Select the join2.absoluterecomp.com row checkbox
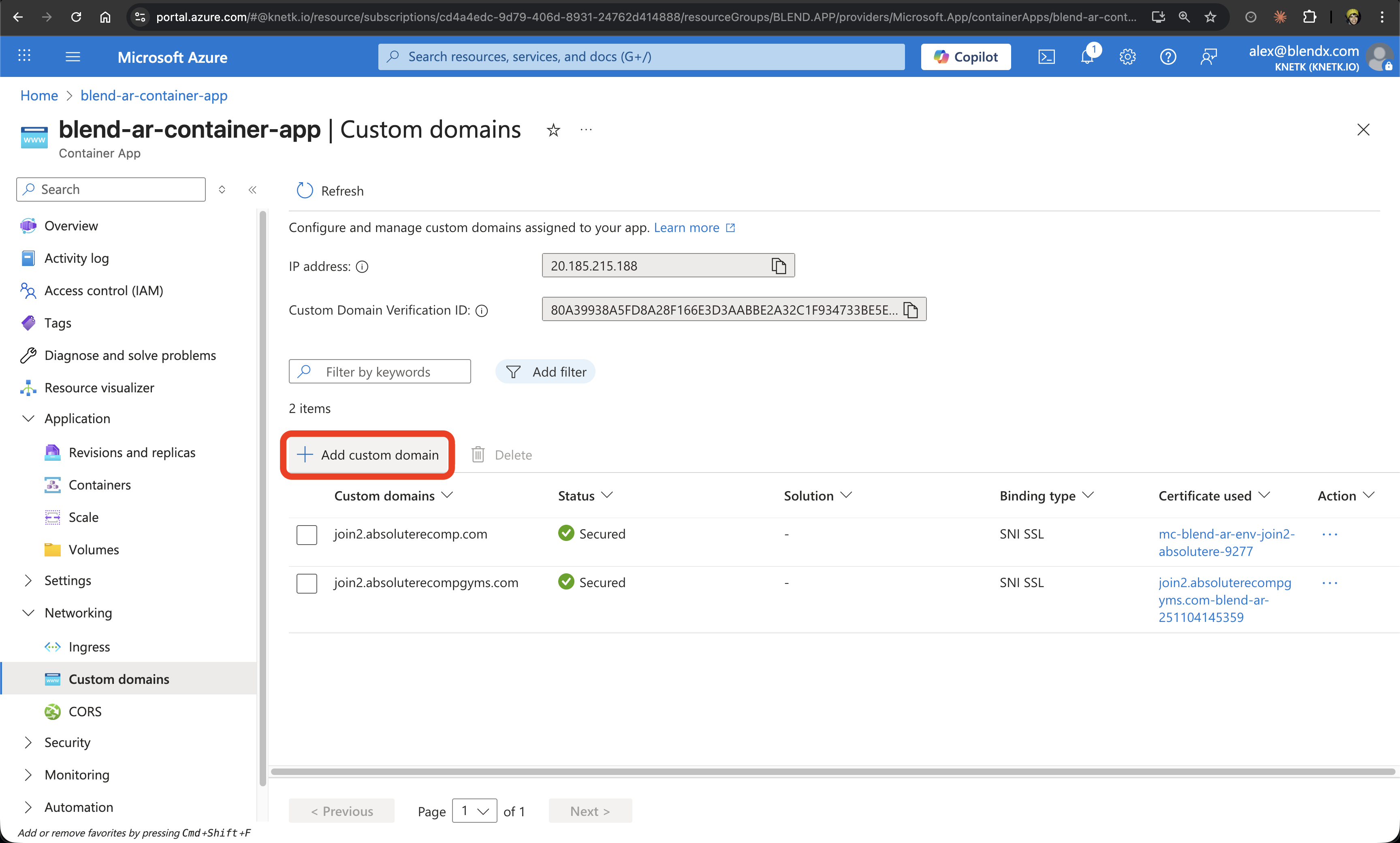 coord(306,534)
